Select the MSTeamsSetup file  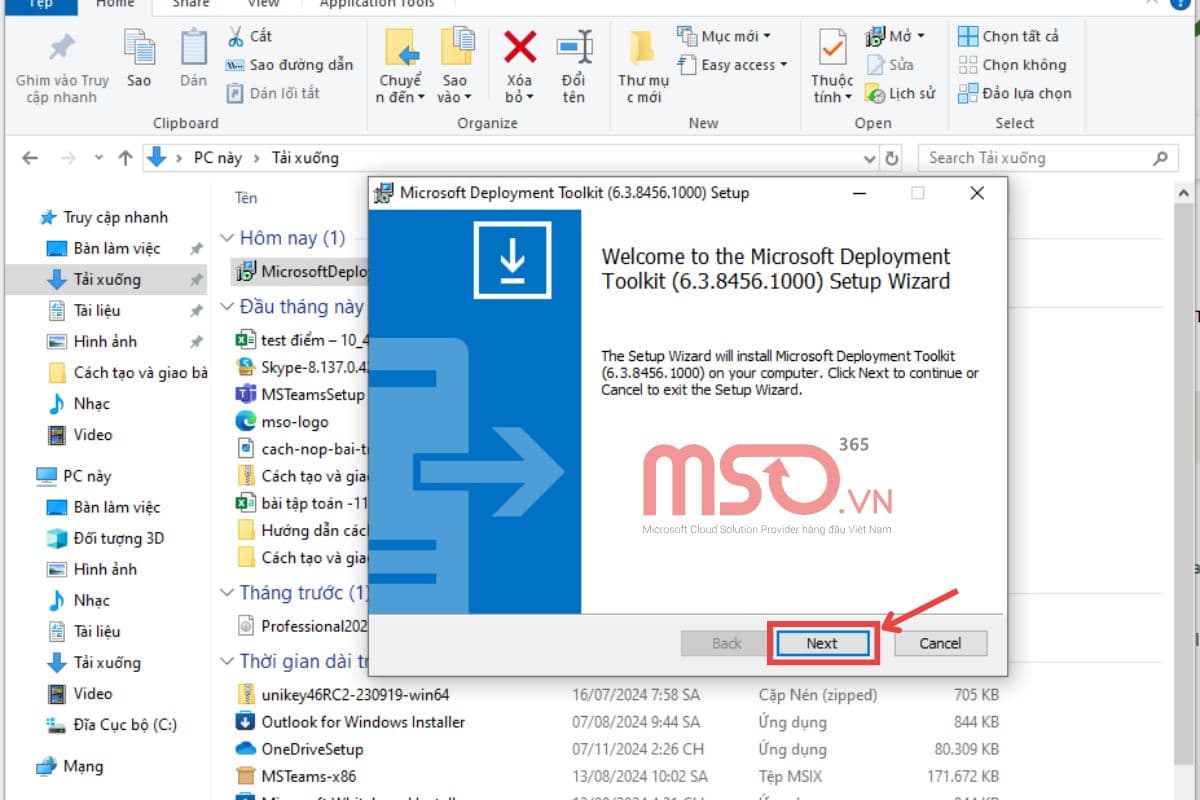(301, 394)
